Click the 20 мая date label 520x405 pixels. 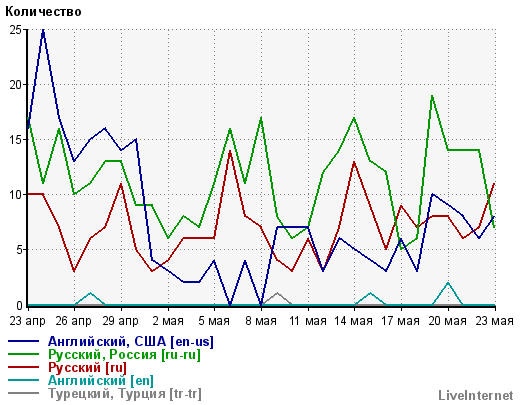pos(447,321)
